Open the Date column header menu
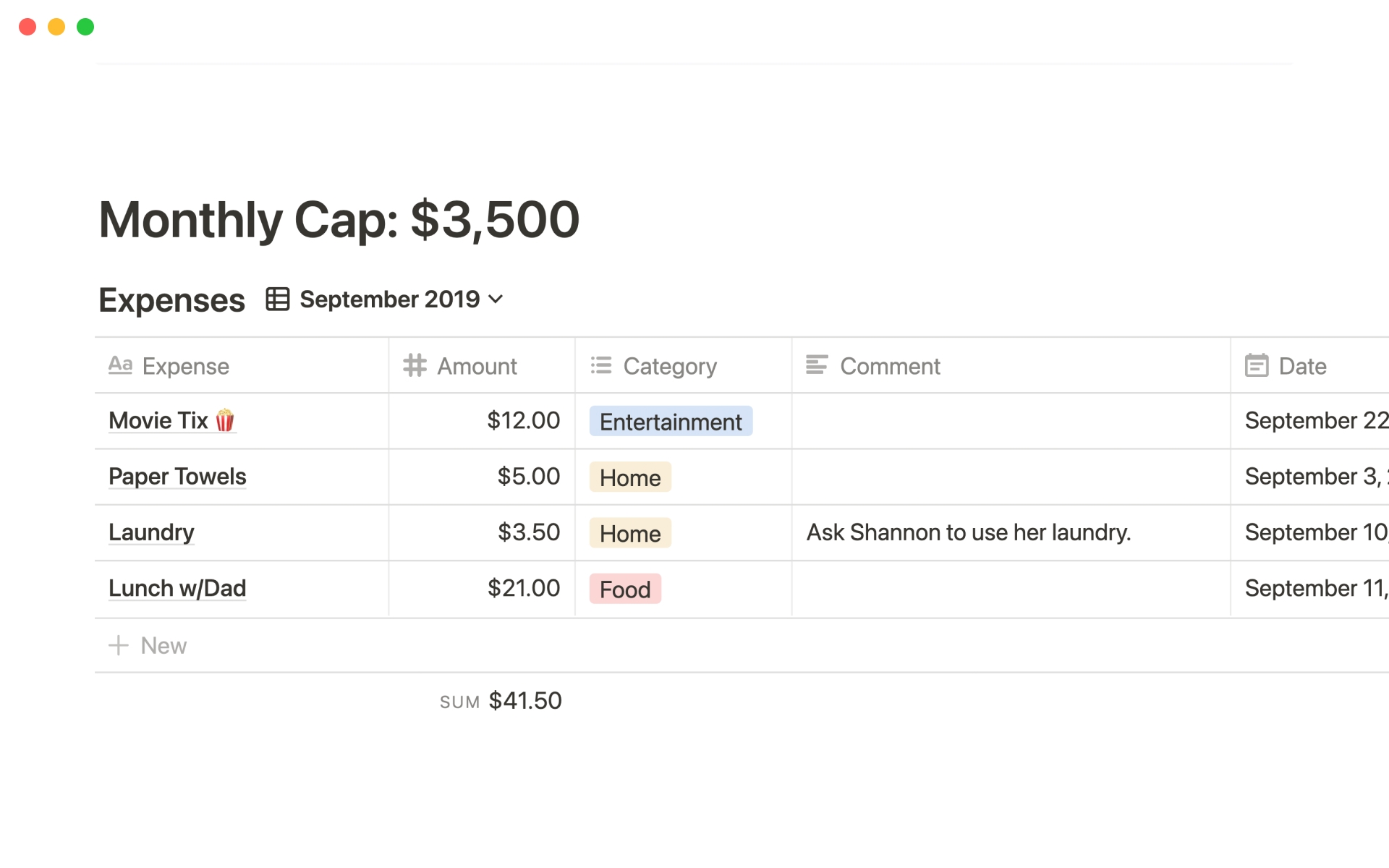The image size is (1389, 868). pos(1302,365)
